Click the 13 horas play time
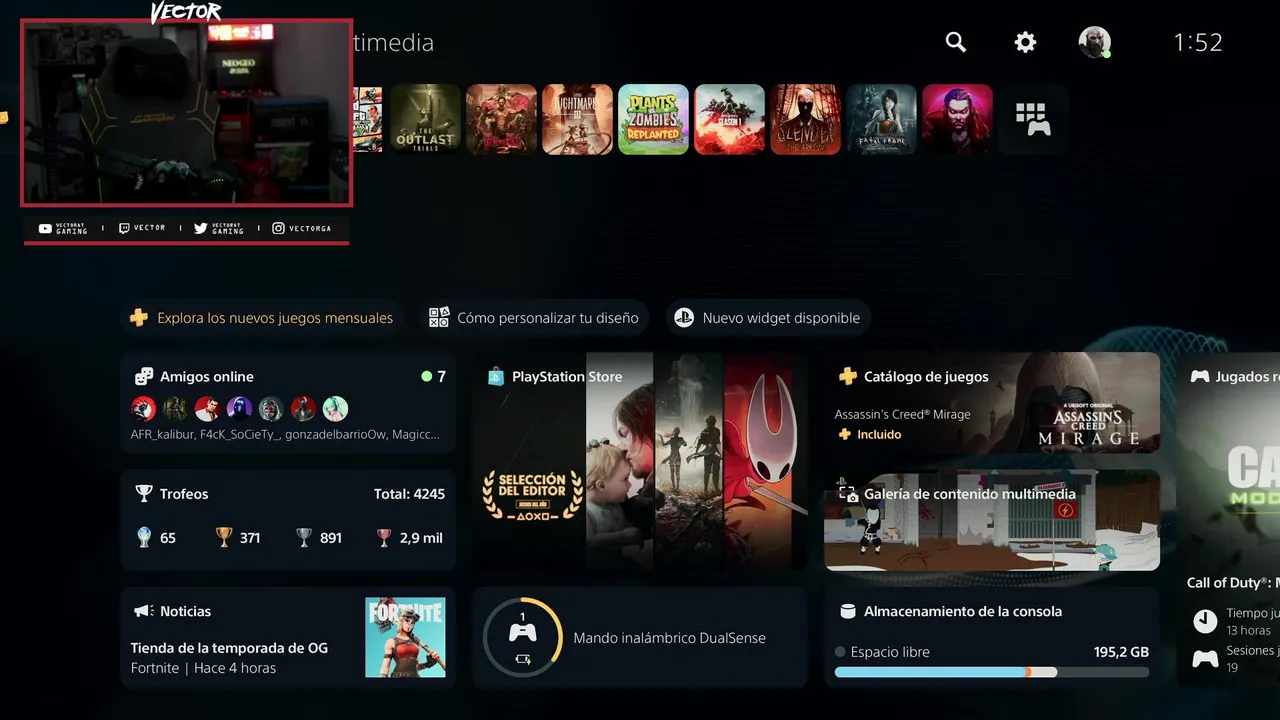1280x720 pixels. pos(1249,630)
